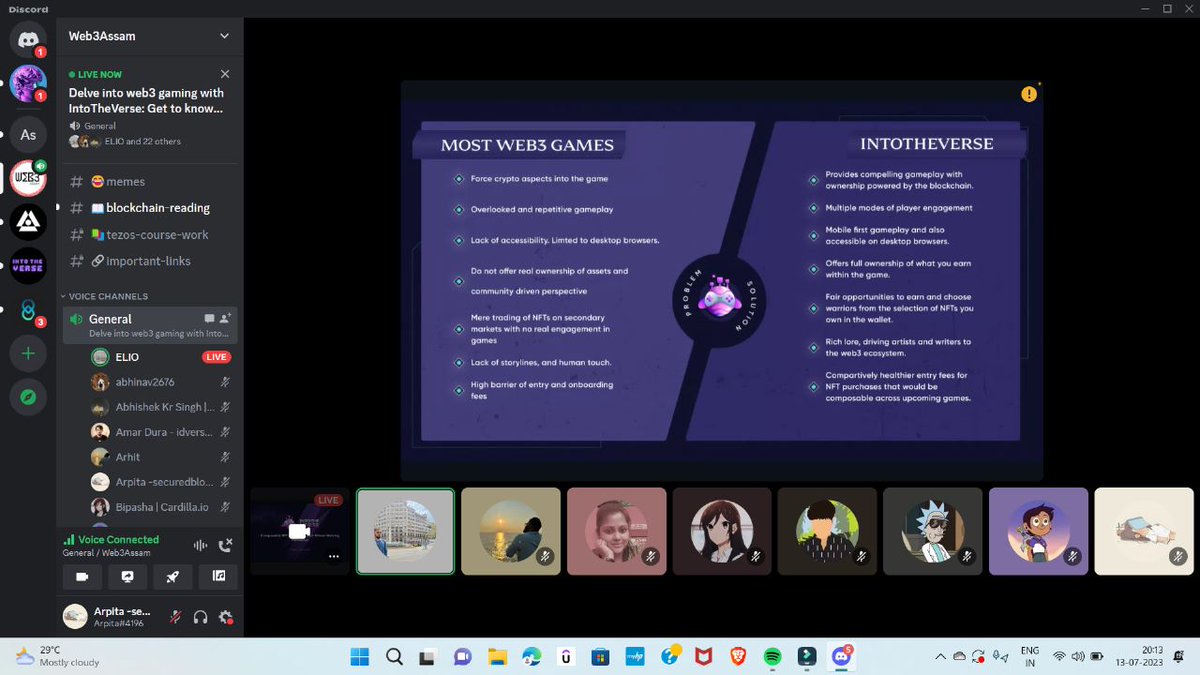Open chat for General voice channel

click(209, 319)
